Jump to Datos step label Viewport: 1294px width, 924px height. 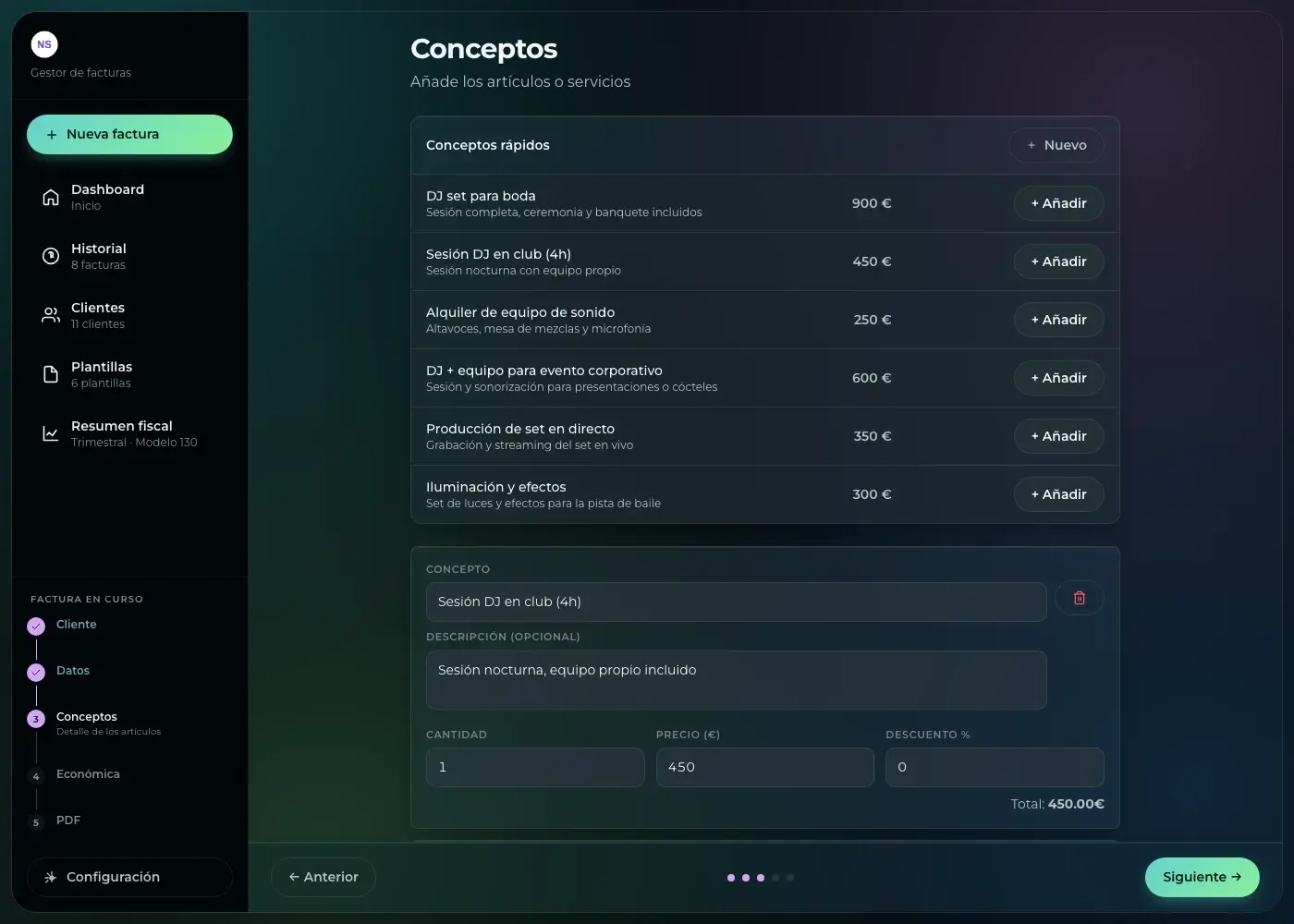pos(73,671)
